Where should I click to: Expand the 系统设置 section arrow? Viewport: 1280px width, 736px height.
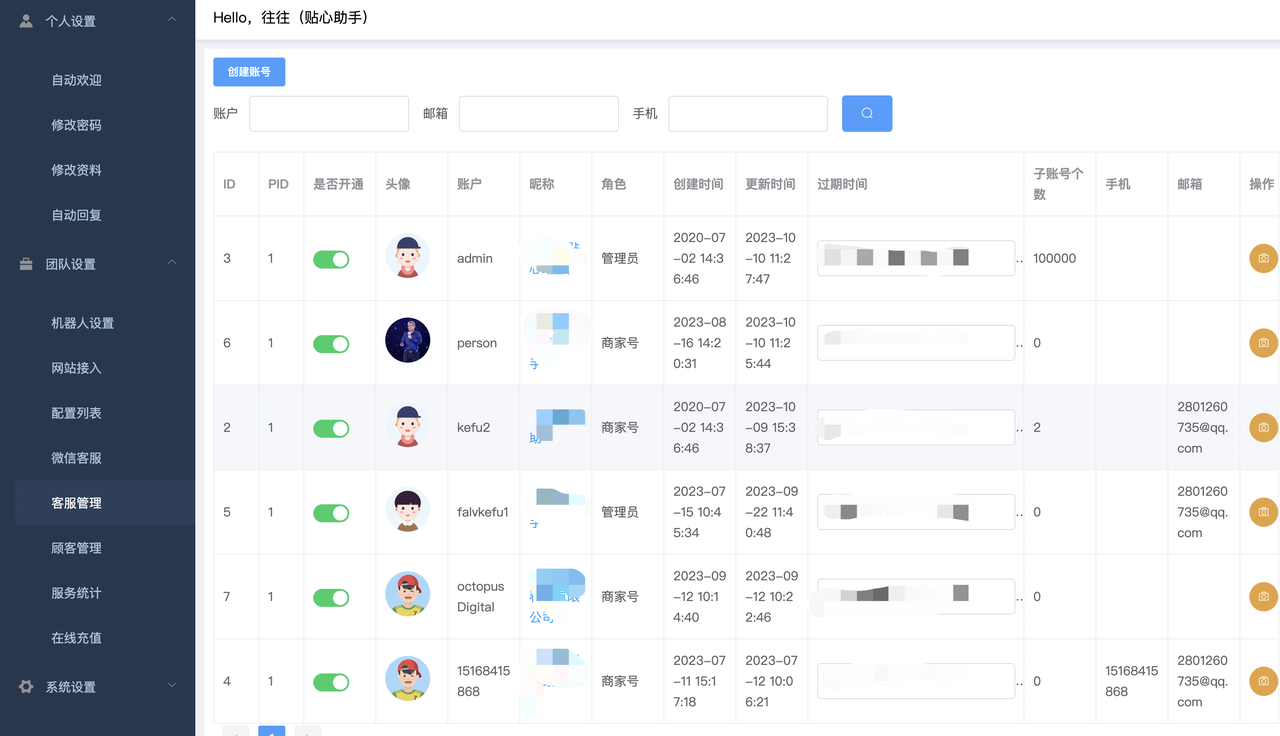click(172, 686)
